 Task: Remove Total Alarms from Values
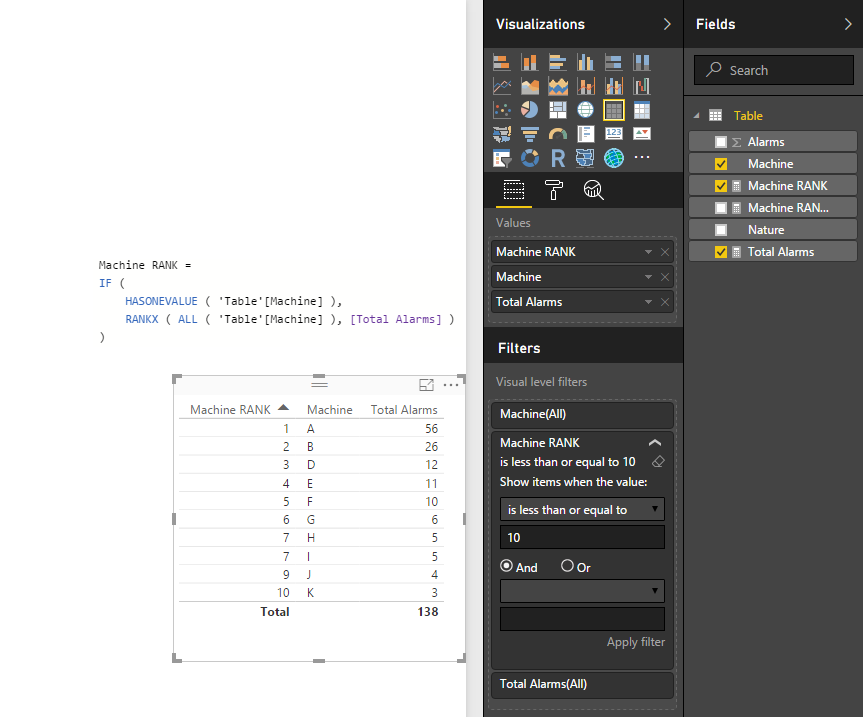[x=665, y=302]
